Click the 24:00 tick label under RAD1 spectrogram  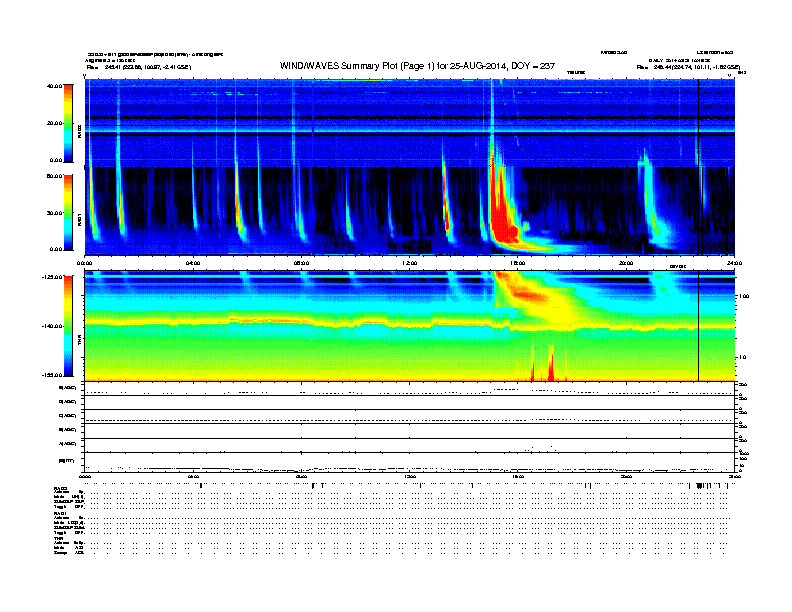click(x=734, y=263)
